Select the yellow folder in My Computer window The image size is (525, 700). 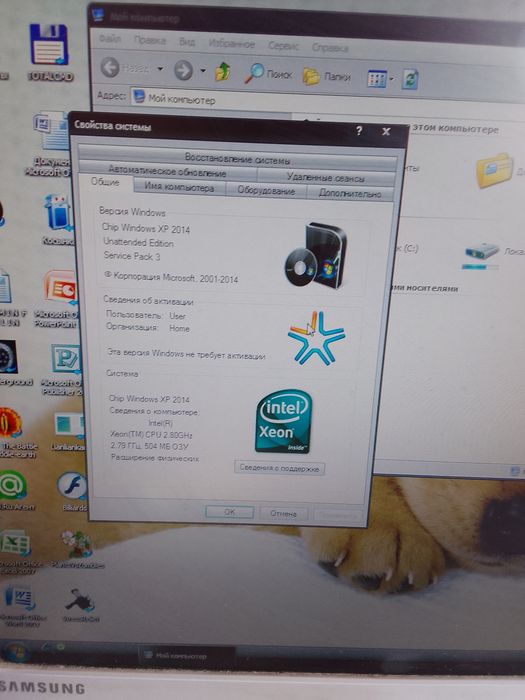tap(493, 171)
